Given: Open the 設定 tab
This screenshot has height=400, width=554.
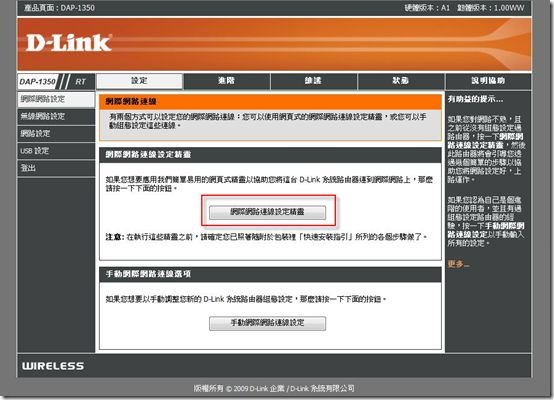Looking at the screenshot, I should (140, 81).
